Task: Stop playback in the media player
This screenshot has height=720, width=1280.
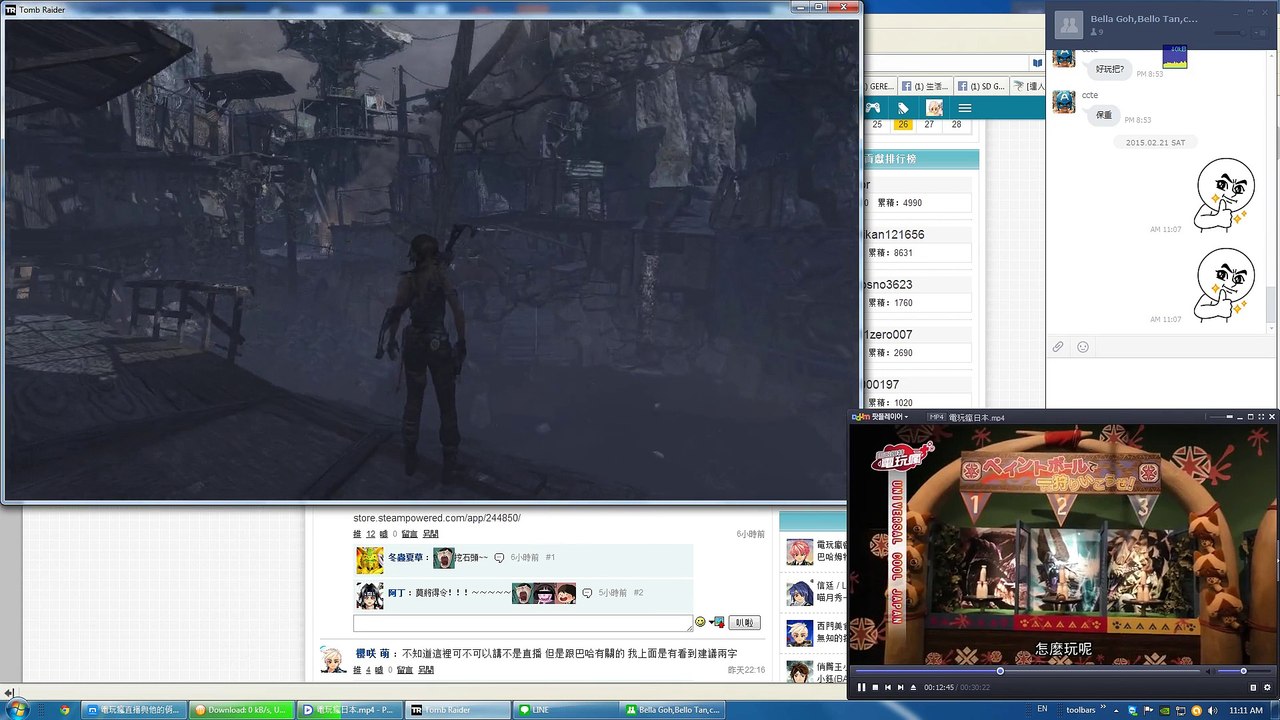Action: pyautogui.click(x=875, y=687)
